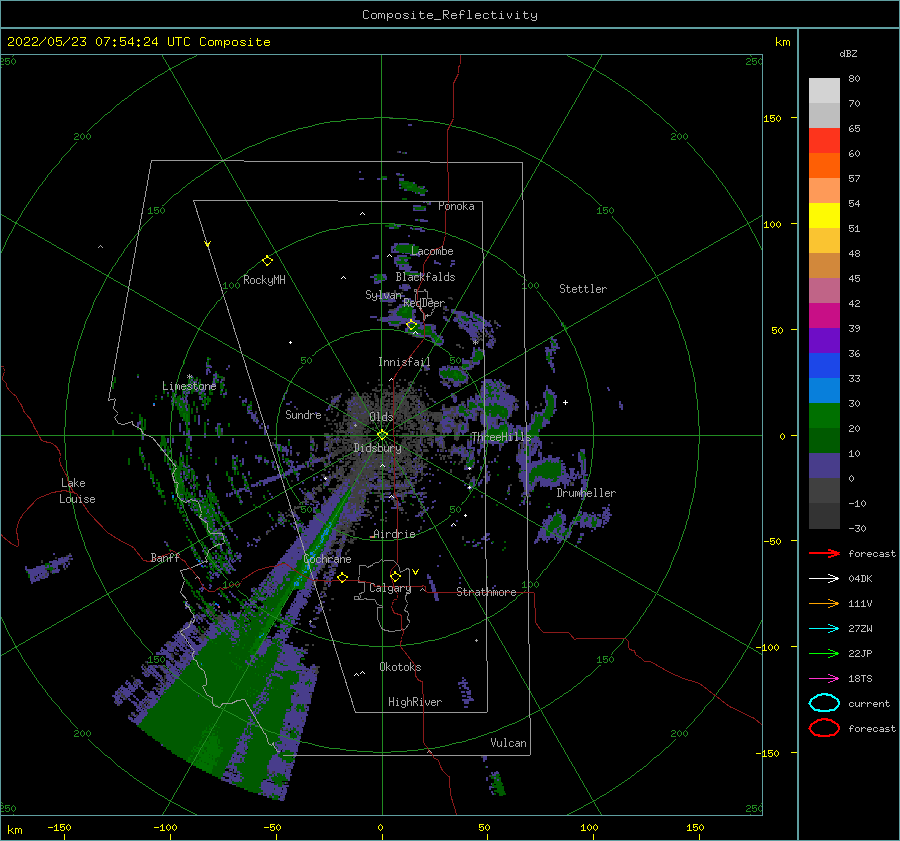Viewport: 900px width, 841px height.
Task: Click the yellow 51 dBZ color swatch
Action: pos(824,216)
